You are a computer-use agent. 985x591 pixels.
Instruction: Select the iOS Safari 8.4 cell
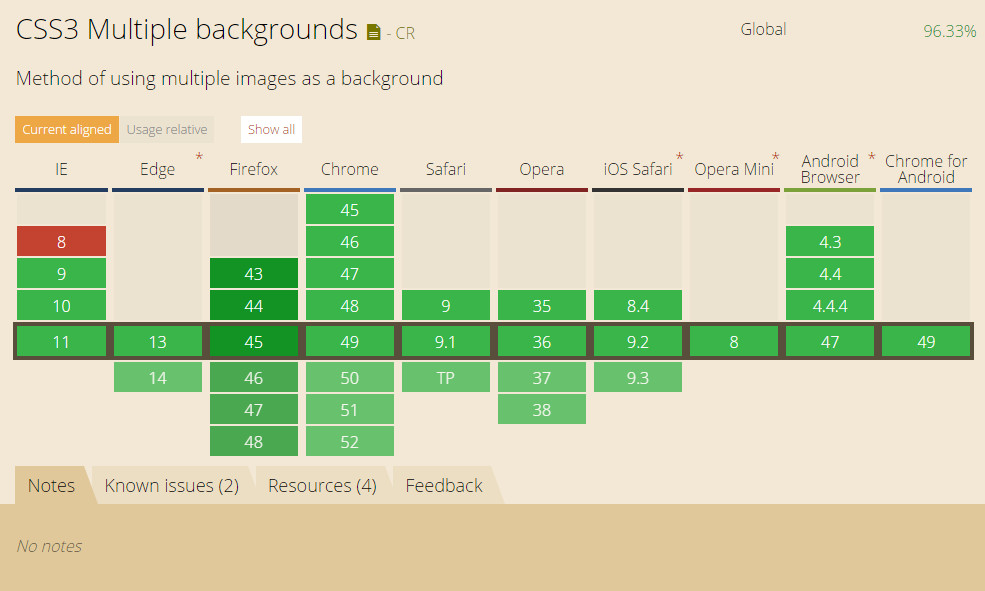coord(638,305)
